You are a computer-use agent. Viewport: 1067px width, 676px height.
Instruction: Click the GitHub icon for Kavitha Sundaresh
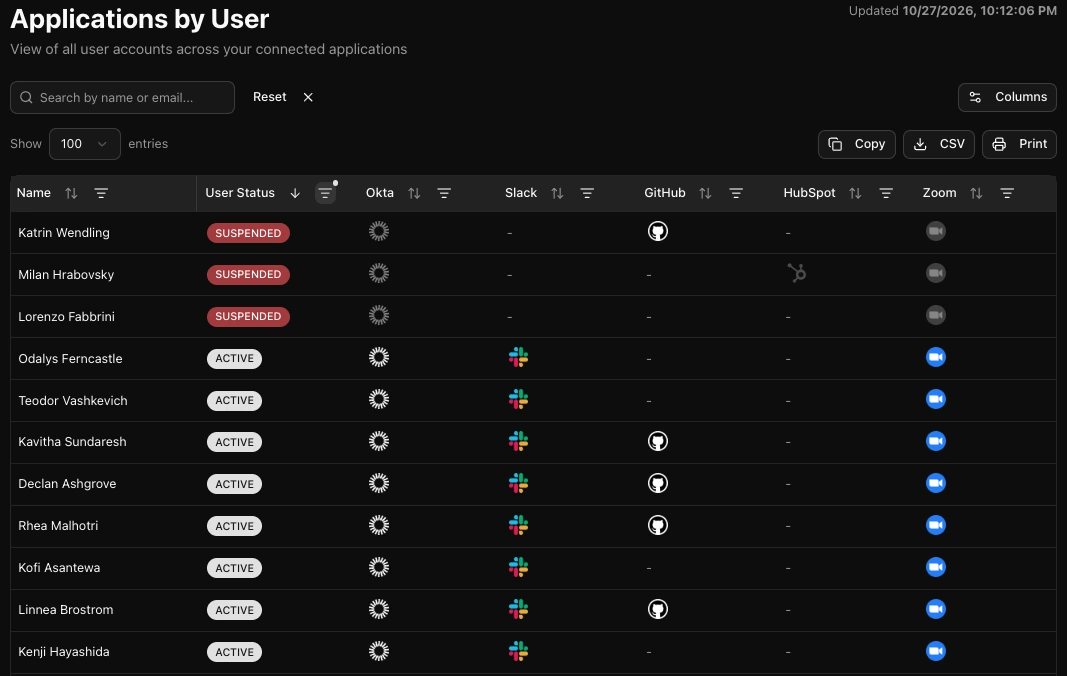(657, 441)
